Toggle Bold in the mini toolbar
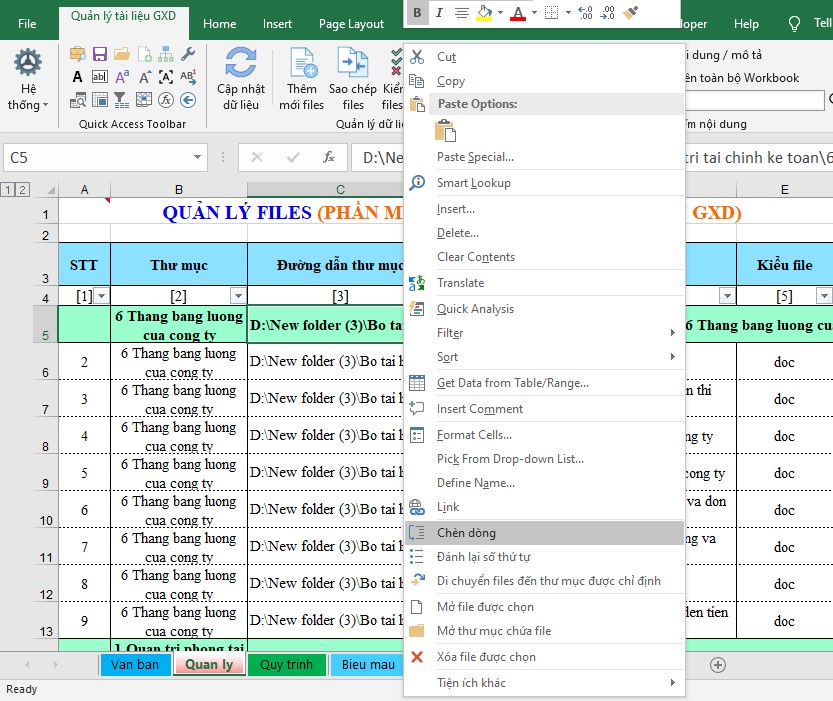Image resolution: width=833 pixels, height=701 pixels. tap(417, 13)
